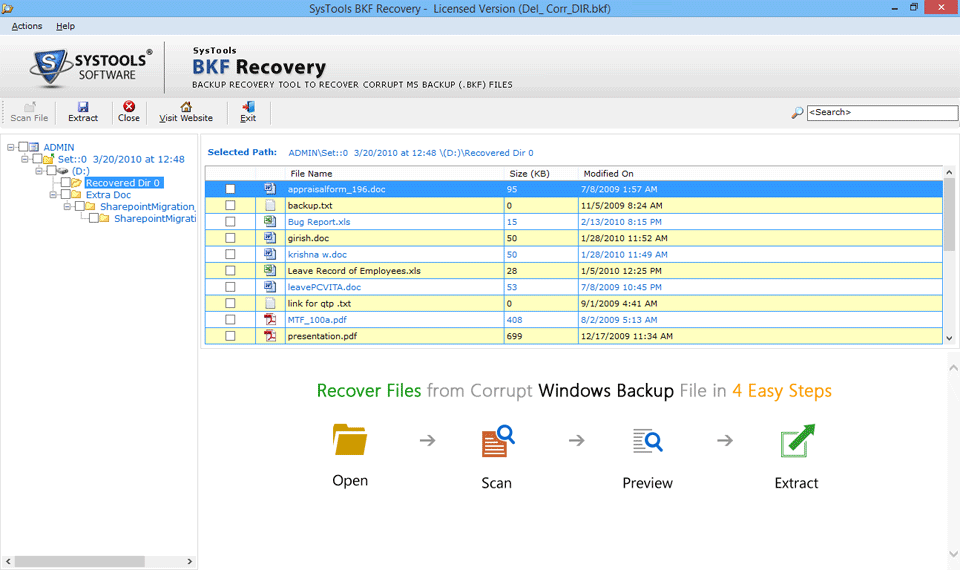Select checkbox for krishna w.doc
Image resolution: width=960 pixels, height=570 pixels.
pos(230,254)
